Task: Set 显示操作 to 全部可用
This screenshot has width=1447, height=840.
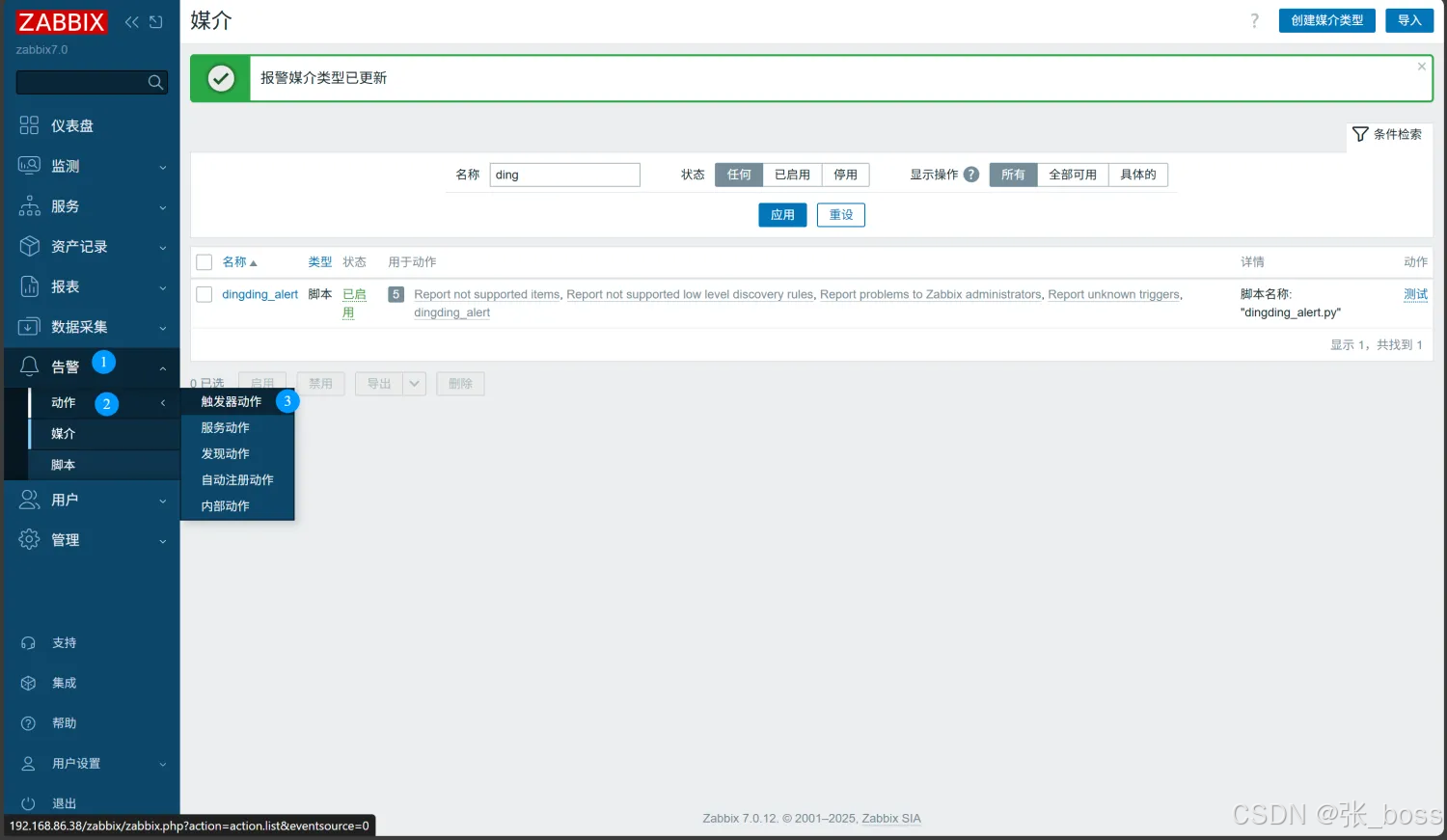Action: click(x=1073, y=175)
